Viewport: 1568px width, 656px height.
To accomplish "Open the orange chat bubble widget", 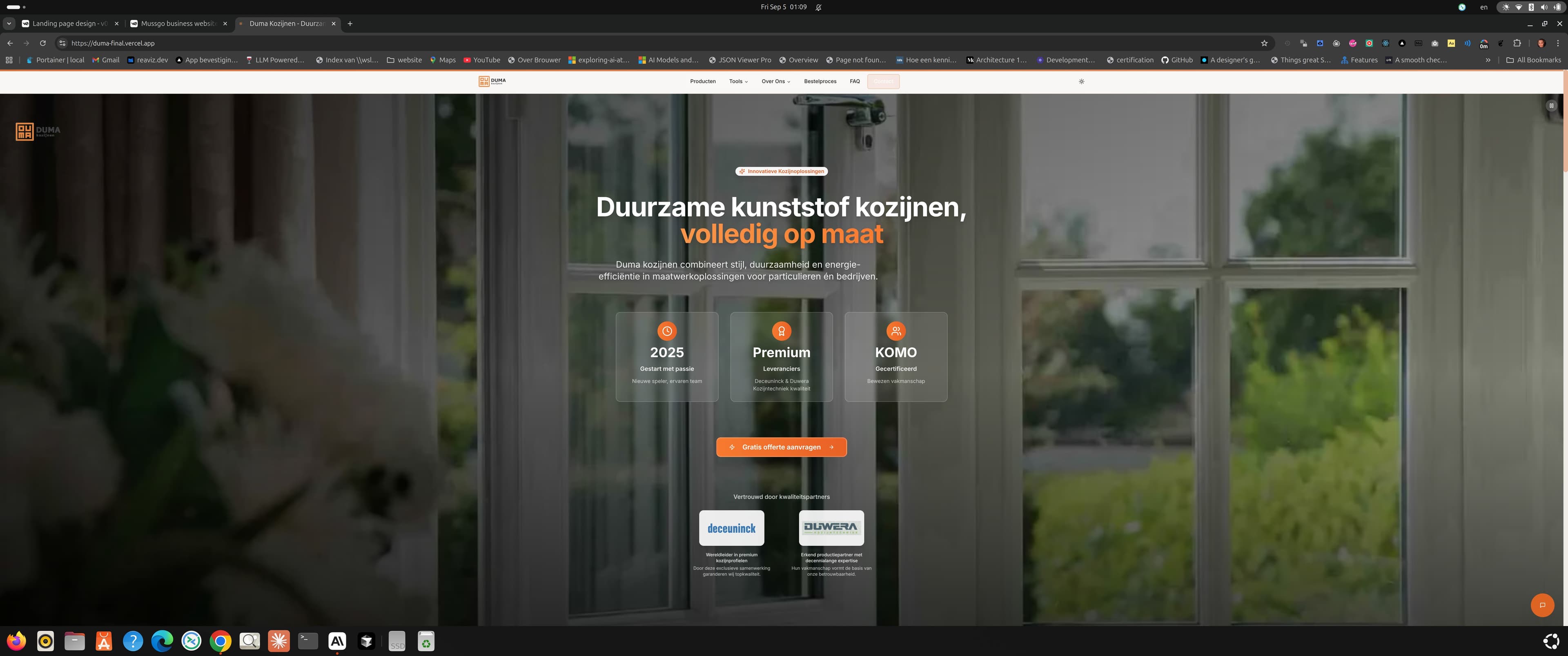I will pyautogui.click(x=1542, y=605).
